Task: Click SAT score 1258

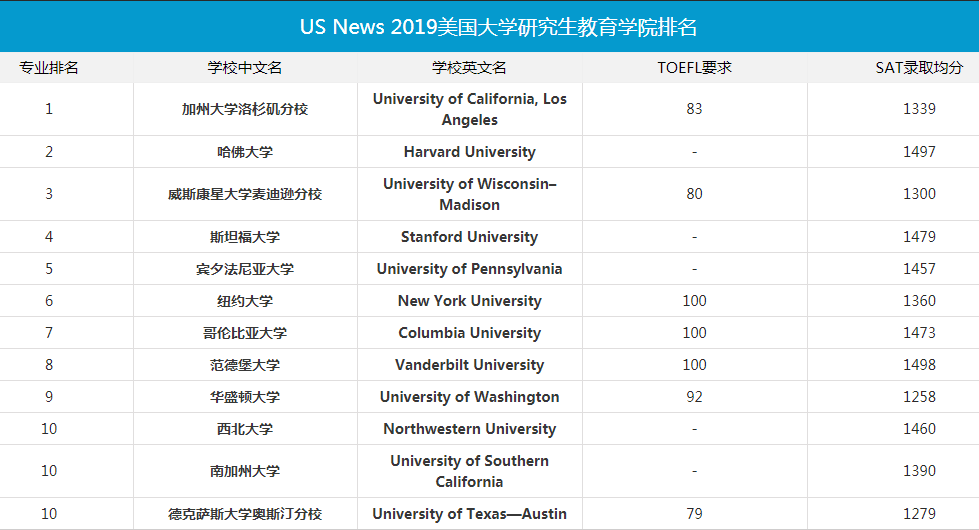Action: 919,397
